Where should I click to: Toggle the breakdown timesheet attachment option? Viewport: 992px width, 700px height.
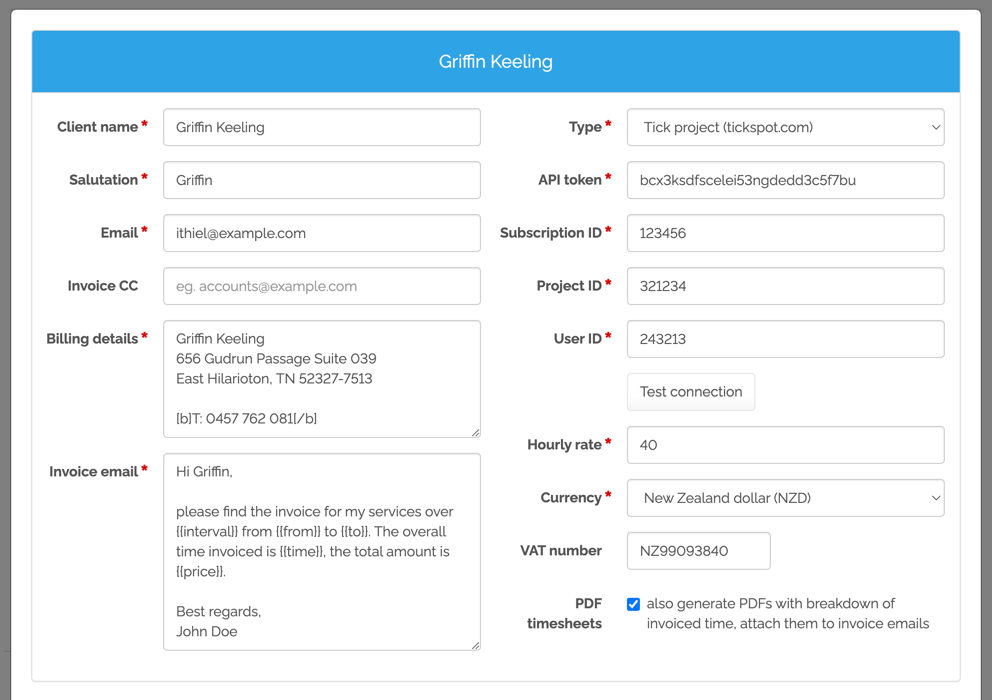tap(633, 603)
